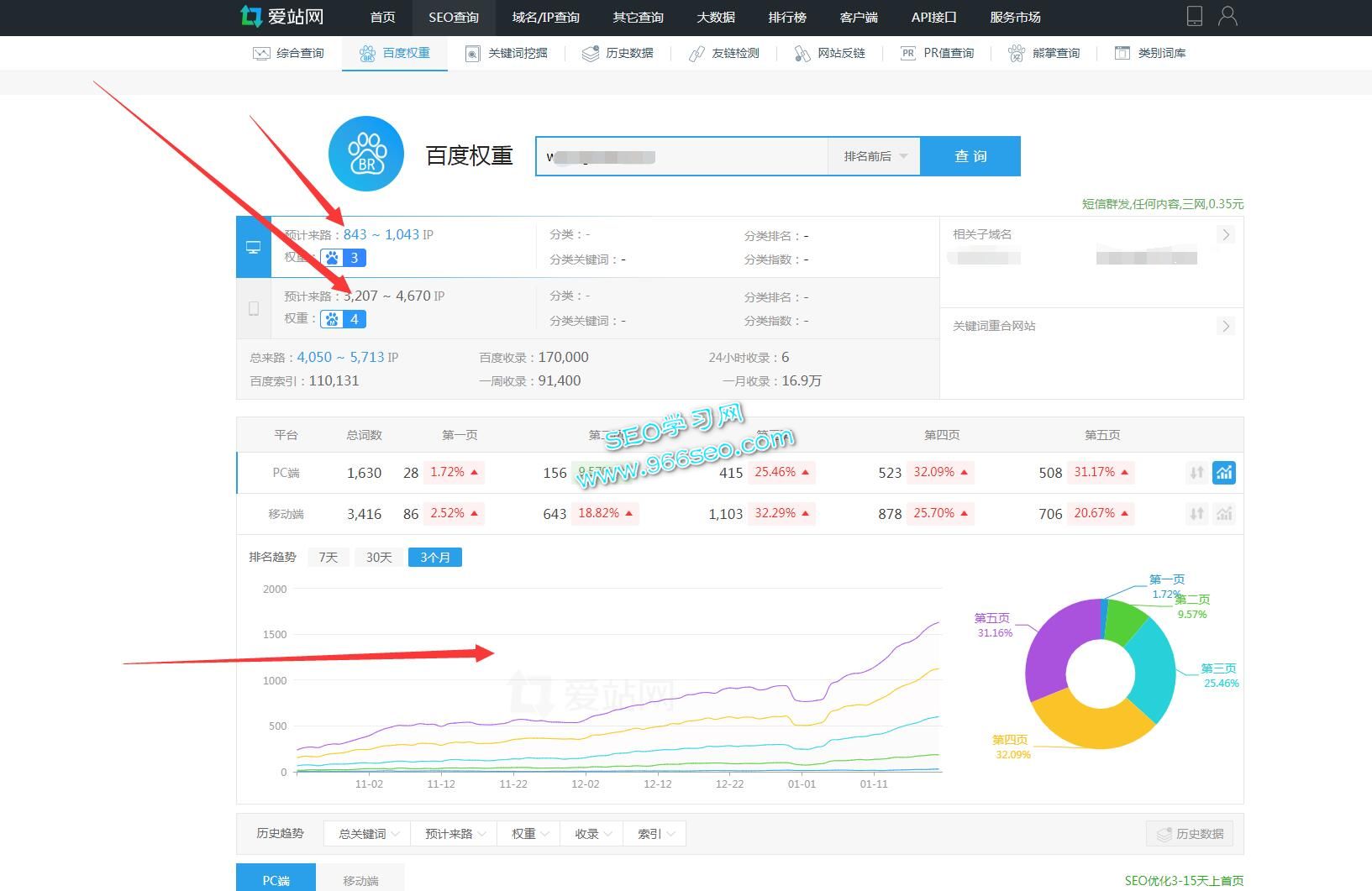Click the 关键词挖掘 icon
The image size is (1372, 891).
pyautogui.click(x=473, y=53)
